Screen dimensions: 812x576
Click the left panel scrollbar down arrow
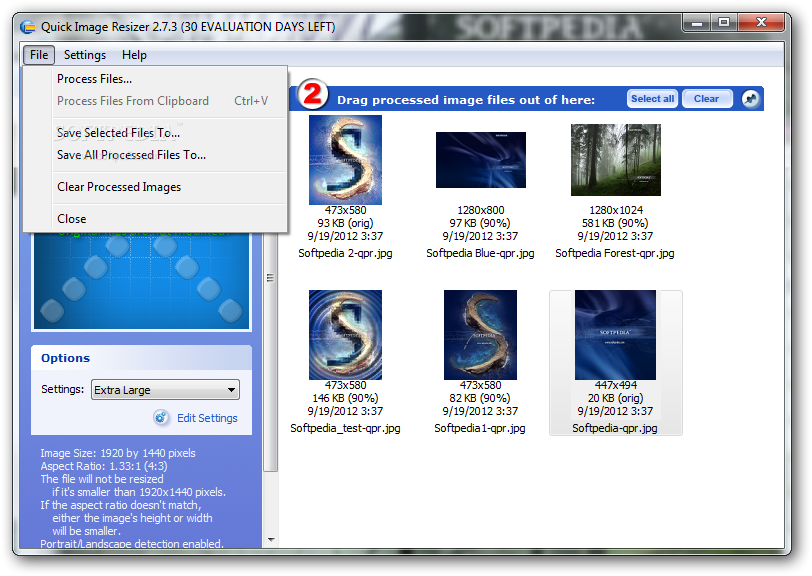[270, 540]
